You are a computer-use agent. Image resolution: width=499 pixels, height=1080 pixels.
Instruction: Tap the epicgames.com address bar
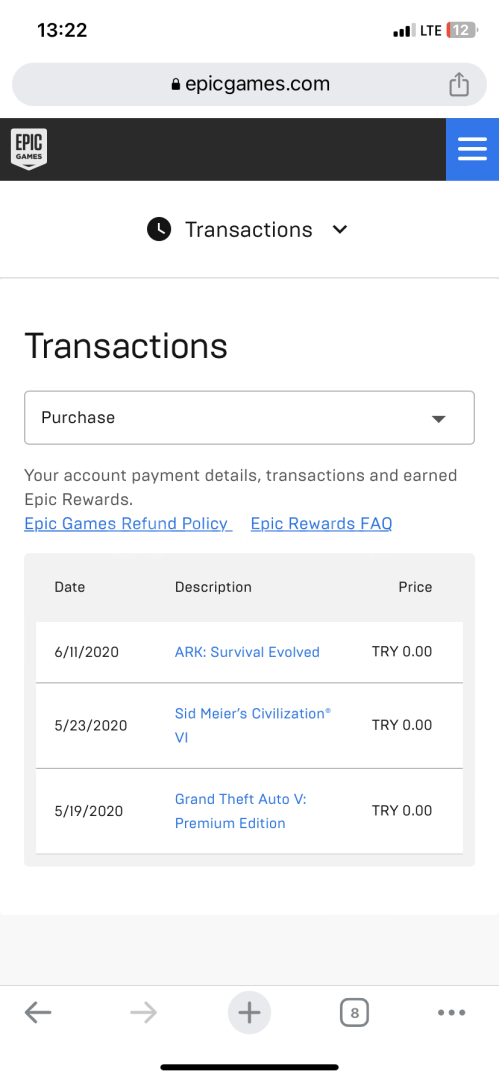pyautogui.click(x=250, y=85)
